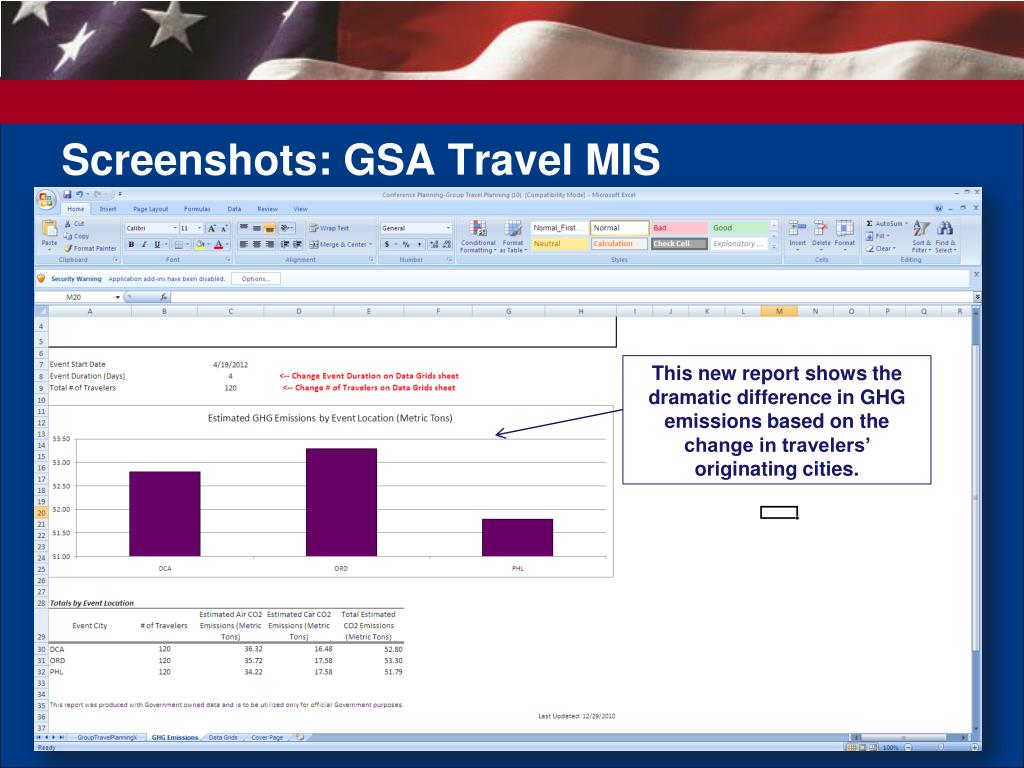The height and width of the screenshot is (768, 1024).
Task: Open Format as Table gallery
Action: 513,236
